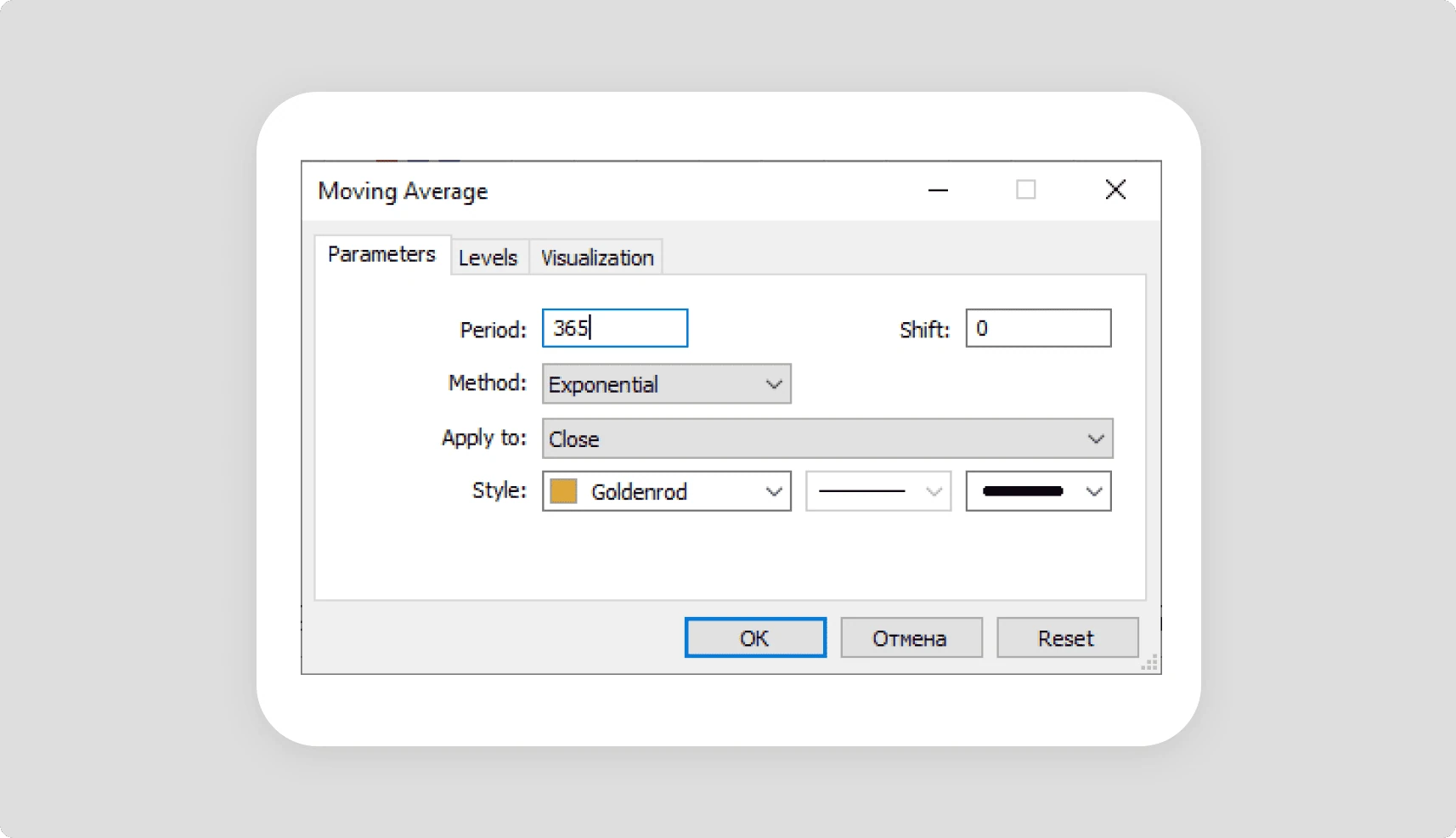Click the Period label text

coord(493,330)
